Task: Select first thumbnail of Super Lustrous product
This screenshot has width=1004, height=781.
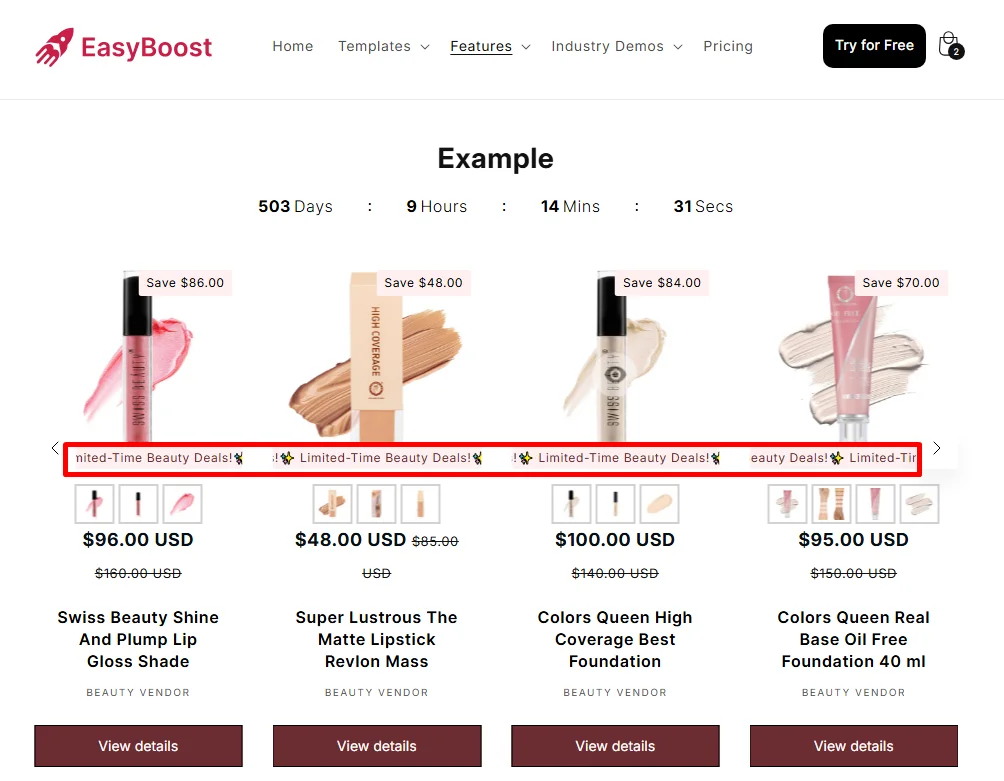Action: tap(333, 504)
